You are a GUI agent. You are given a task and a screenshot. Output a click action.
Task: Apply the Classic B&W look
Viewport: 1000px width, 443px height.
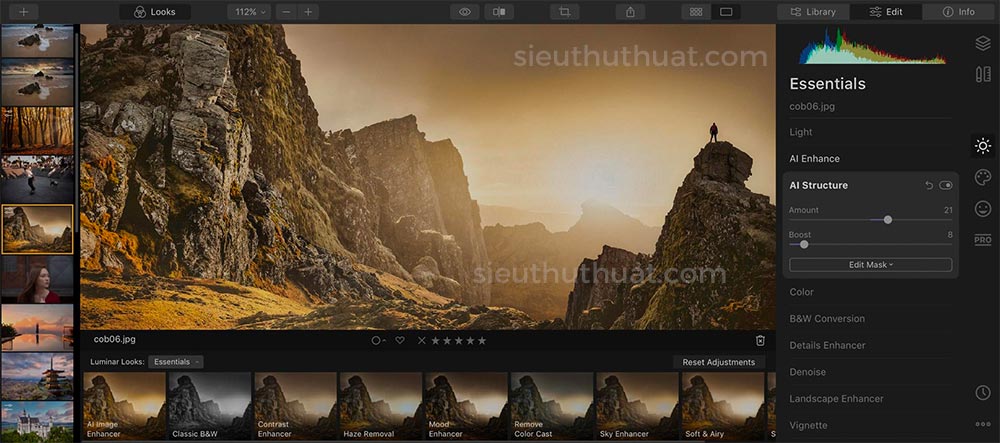click(x=210, y=406)
